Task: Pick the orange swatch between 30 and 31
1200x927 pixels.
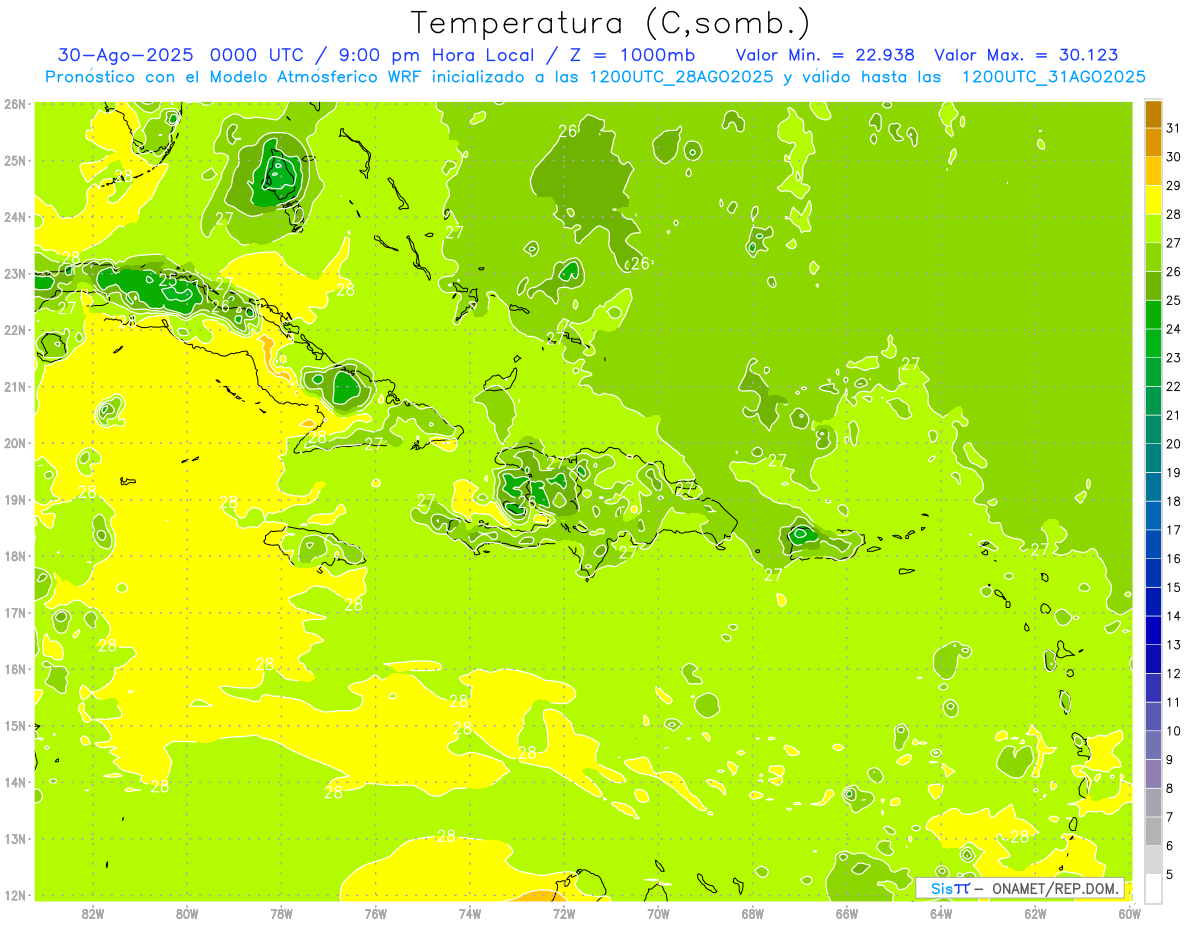Action: click(1153, 143)
